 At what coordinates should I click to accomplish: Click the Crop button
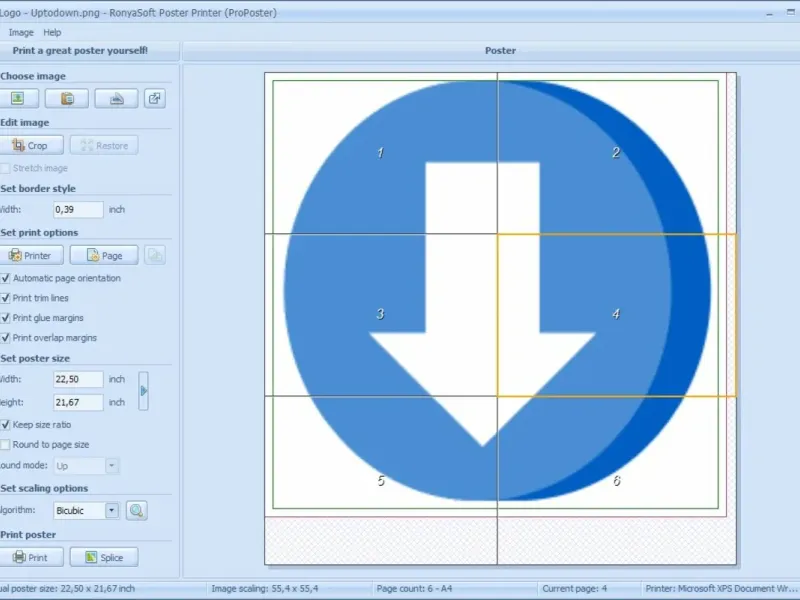point(31,145)
